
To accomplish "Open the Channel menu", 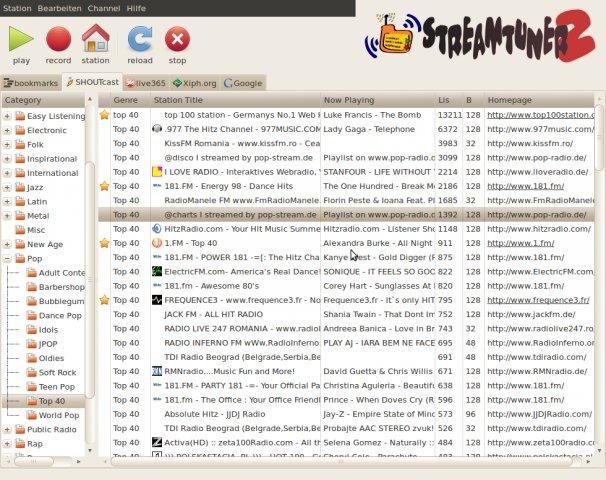I will click(x=103, y=7).
